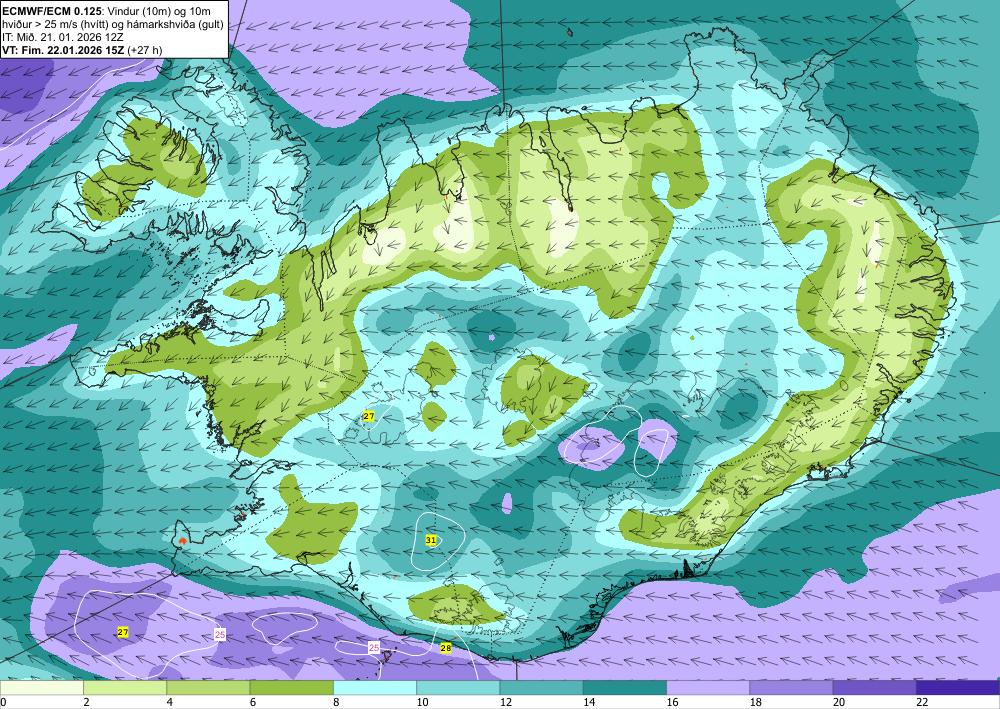Select the 0–2 m/s palest legend swatch

[x=41, y=687]
